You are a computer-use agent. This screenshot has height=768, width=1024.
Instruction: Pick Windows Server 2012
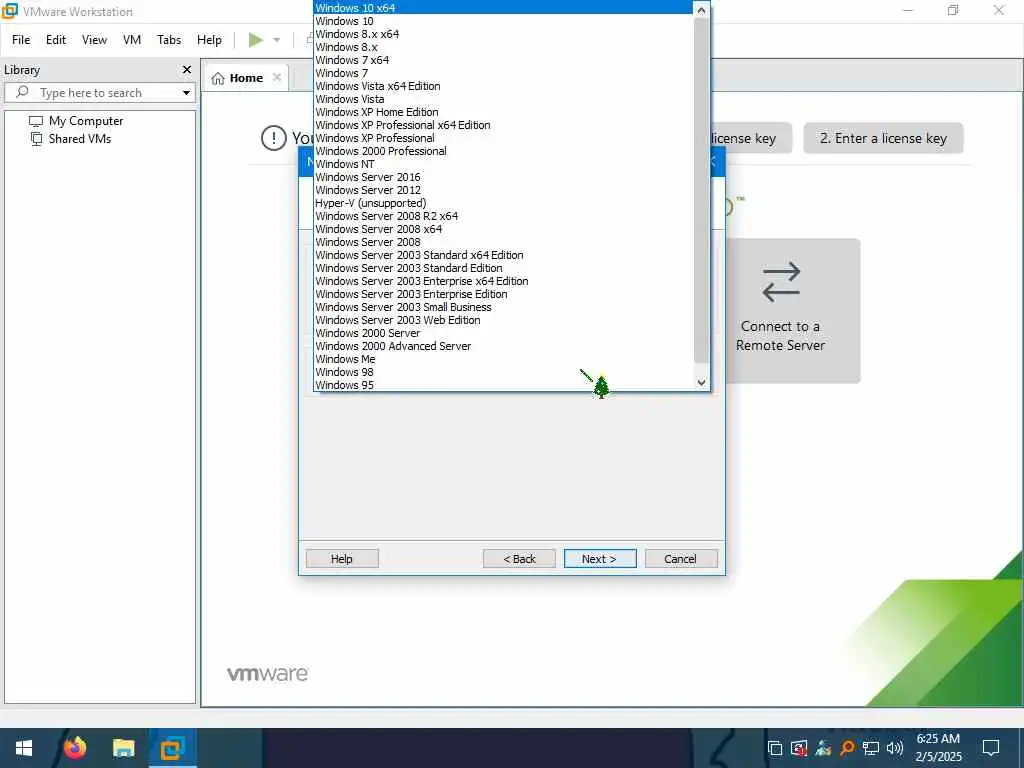coord(504,190)
